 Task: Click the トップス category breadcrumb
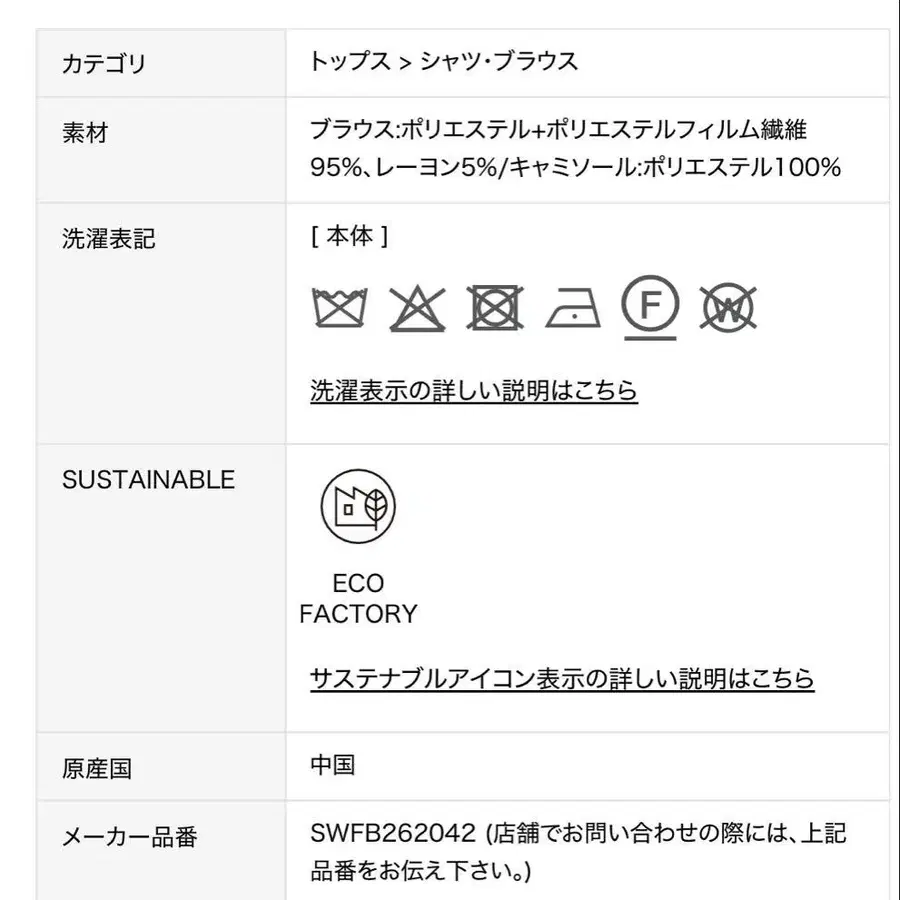coord(350,61)
